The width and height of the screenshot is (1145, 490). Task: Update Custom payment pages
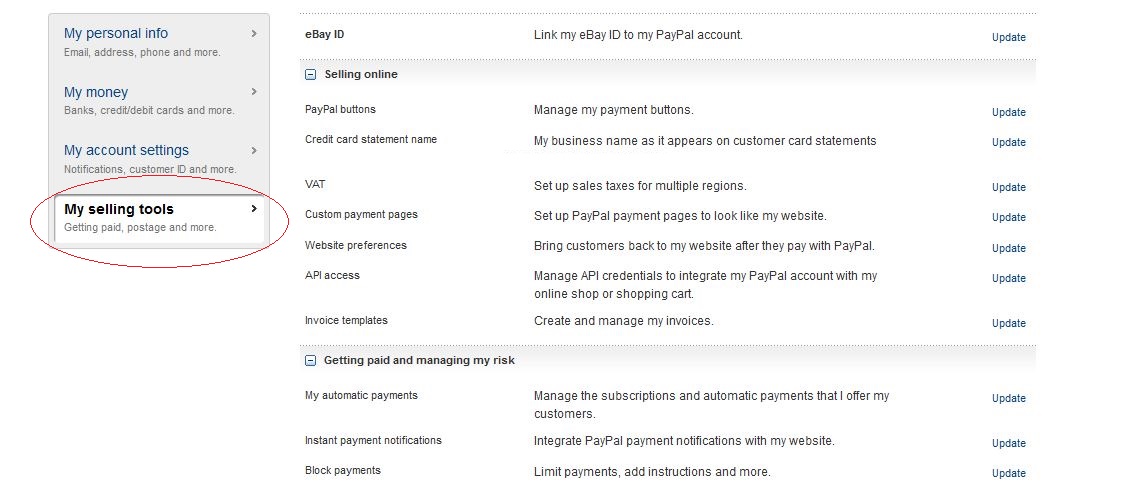[1008, 218]
